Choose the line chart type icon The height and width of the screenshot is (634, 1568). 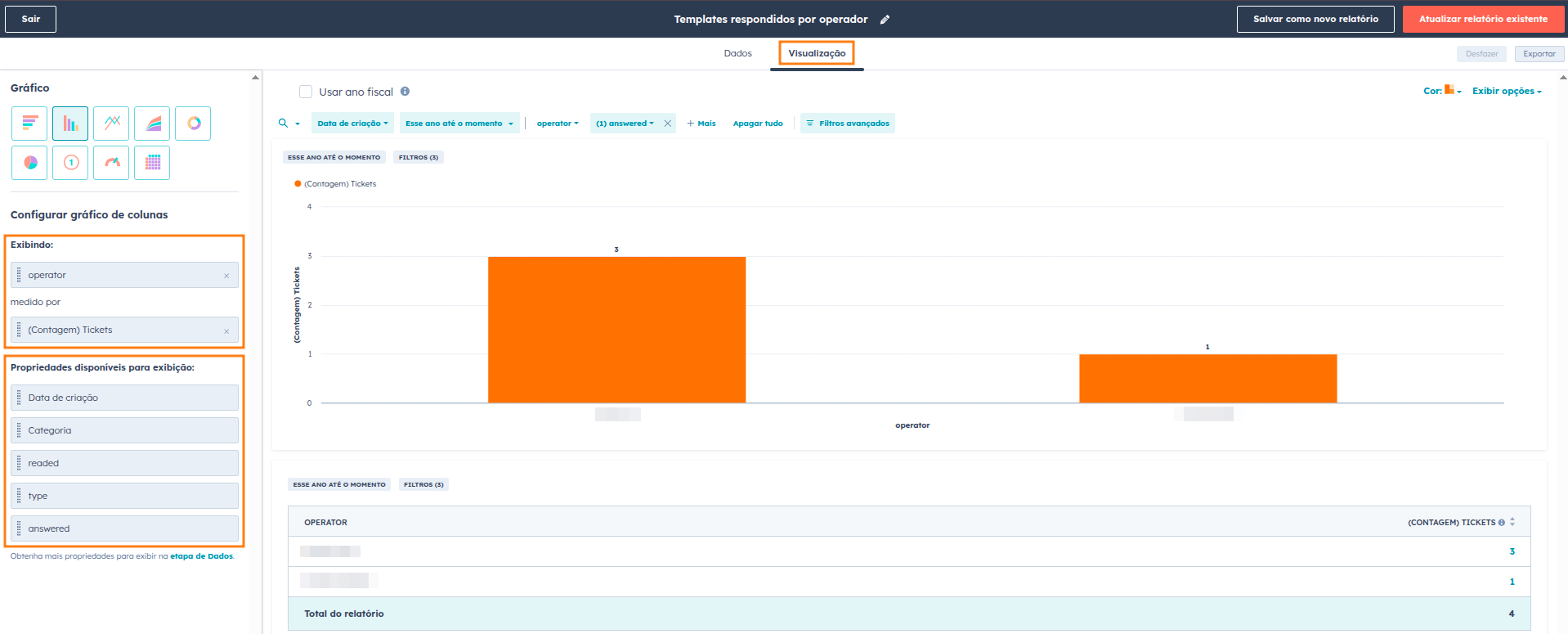pyautogui.click(x=112, y=124)
